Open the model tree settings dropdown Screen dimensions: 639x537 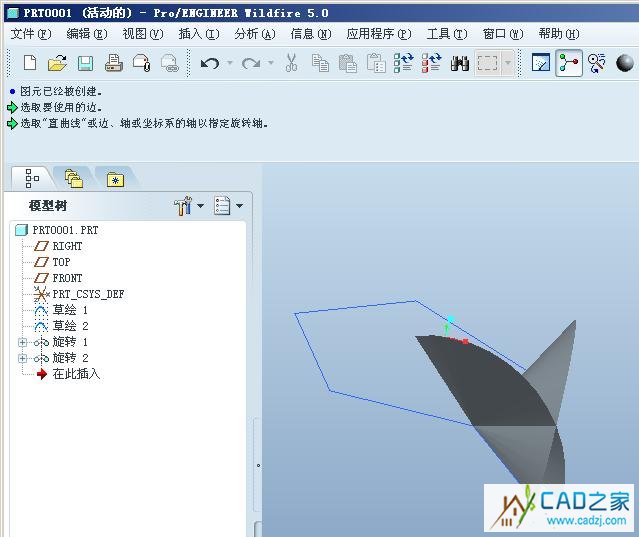[x=188, y=206]
